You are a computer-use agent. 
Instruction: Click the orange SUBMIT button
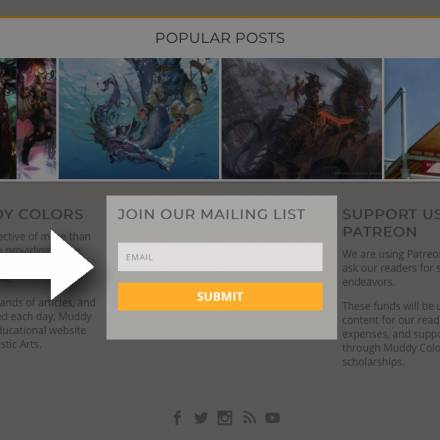tap(220, 297)
